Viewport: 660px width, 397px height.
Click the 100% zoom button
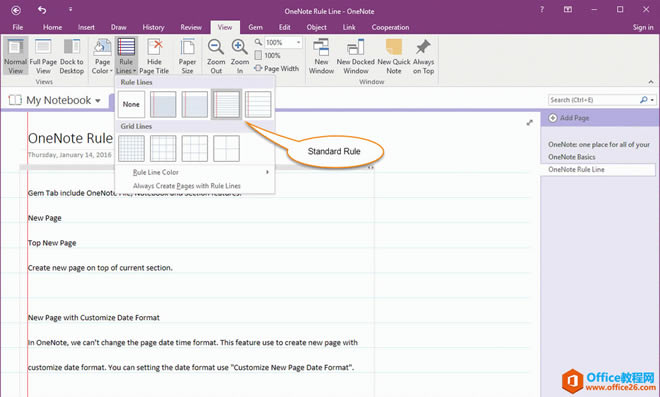pyautogui.click(x=268, y=55)
